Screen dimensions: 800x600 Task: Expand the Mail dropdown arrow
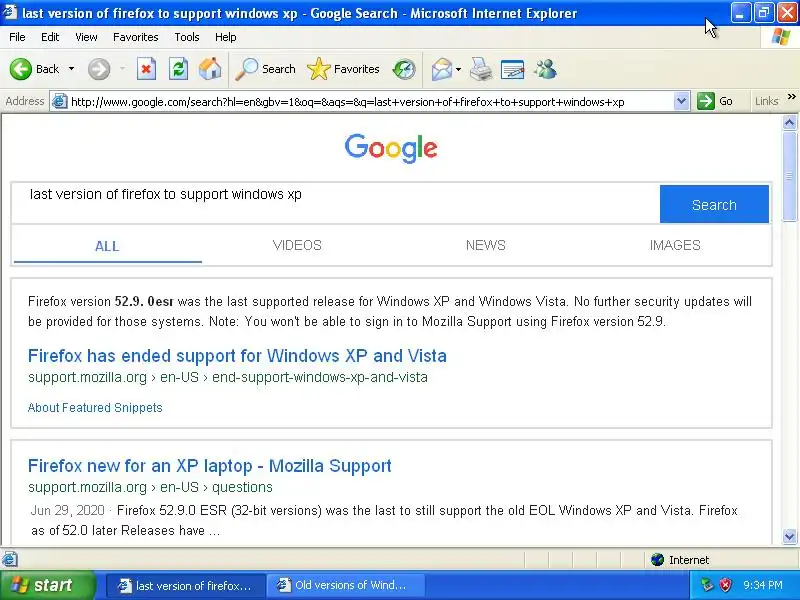click(458, 69)
